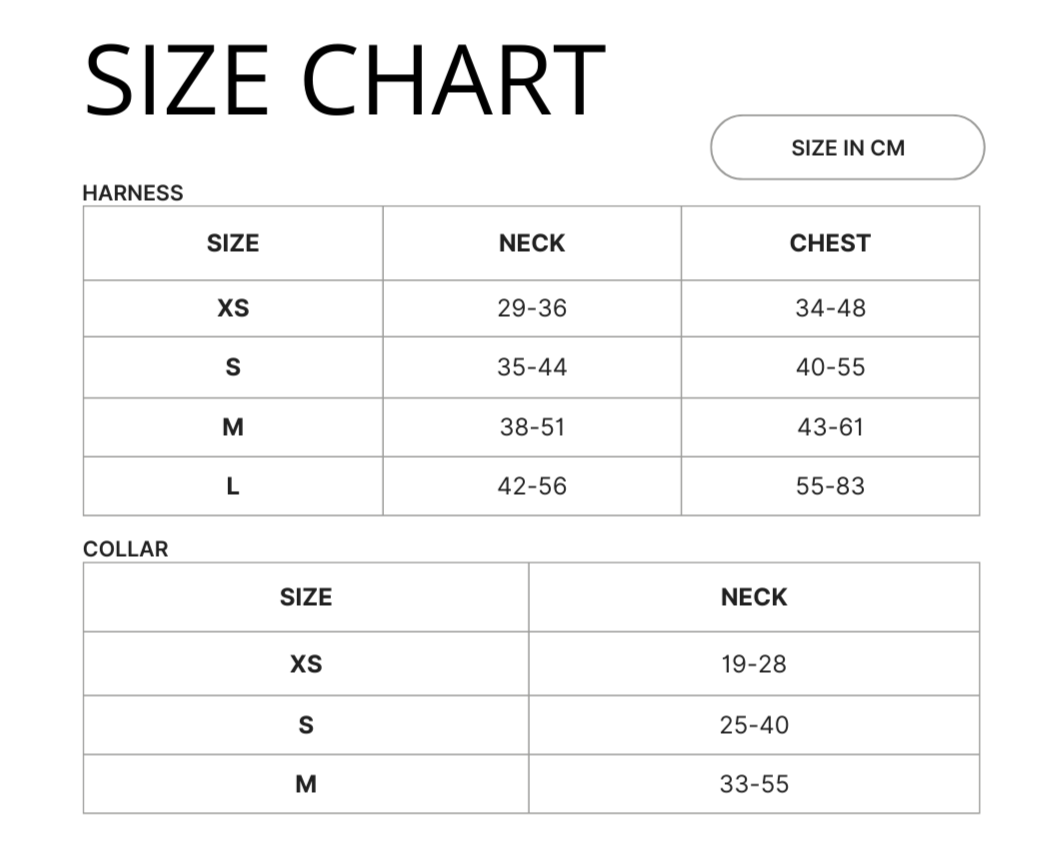This screenshot has height=845, width=1056.
Task: Click harness M chest value 43-61
Action: [x=830, y=427]
